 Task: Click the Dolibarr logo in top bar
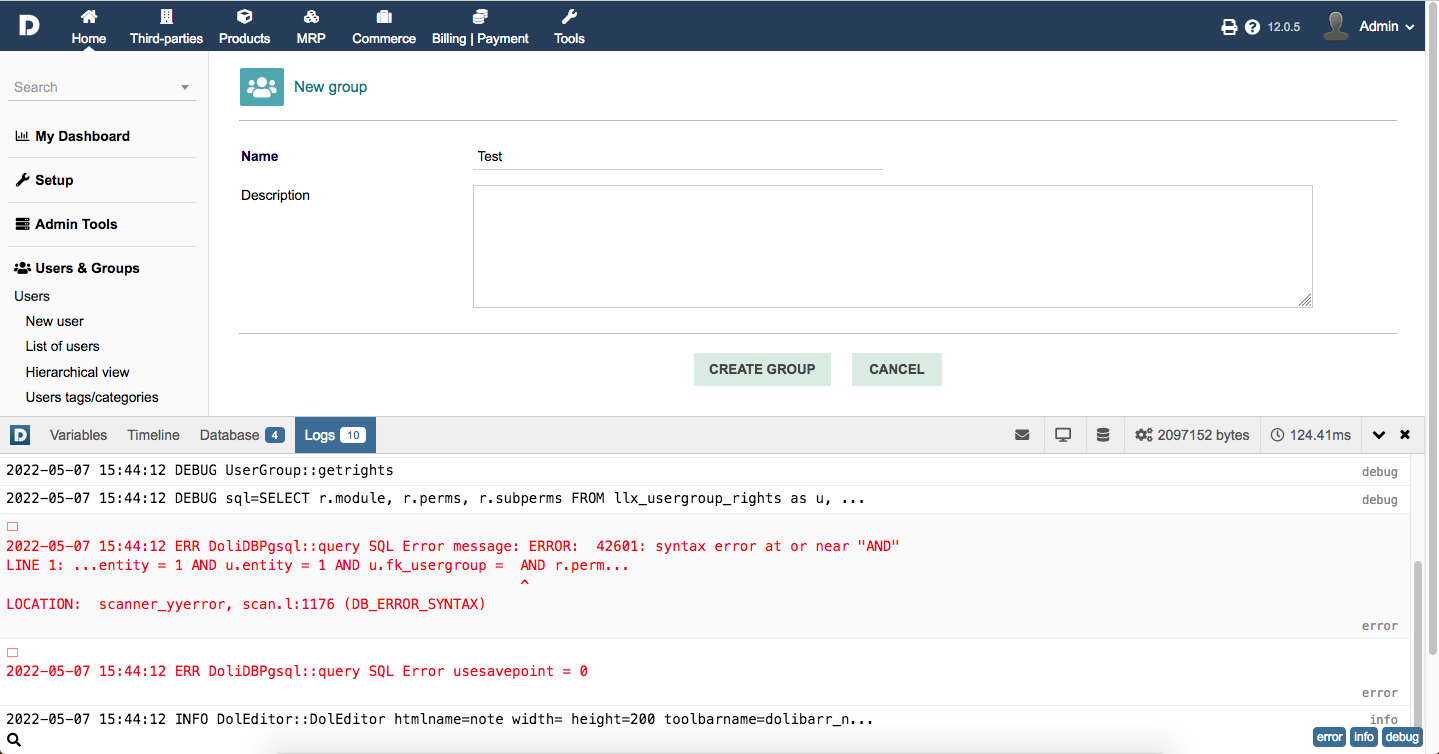[x=29, y=25]
